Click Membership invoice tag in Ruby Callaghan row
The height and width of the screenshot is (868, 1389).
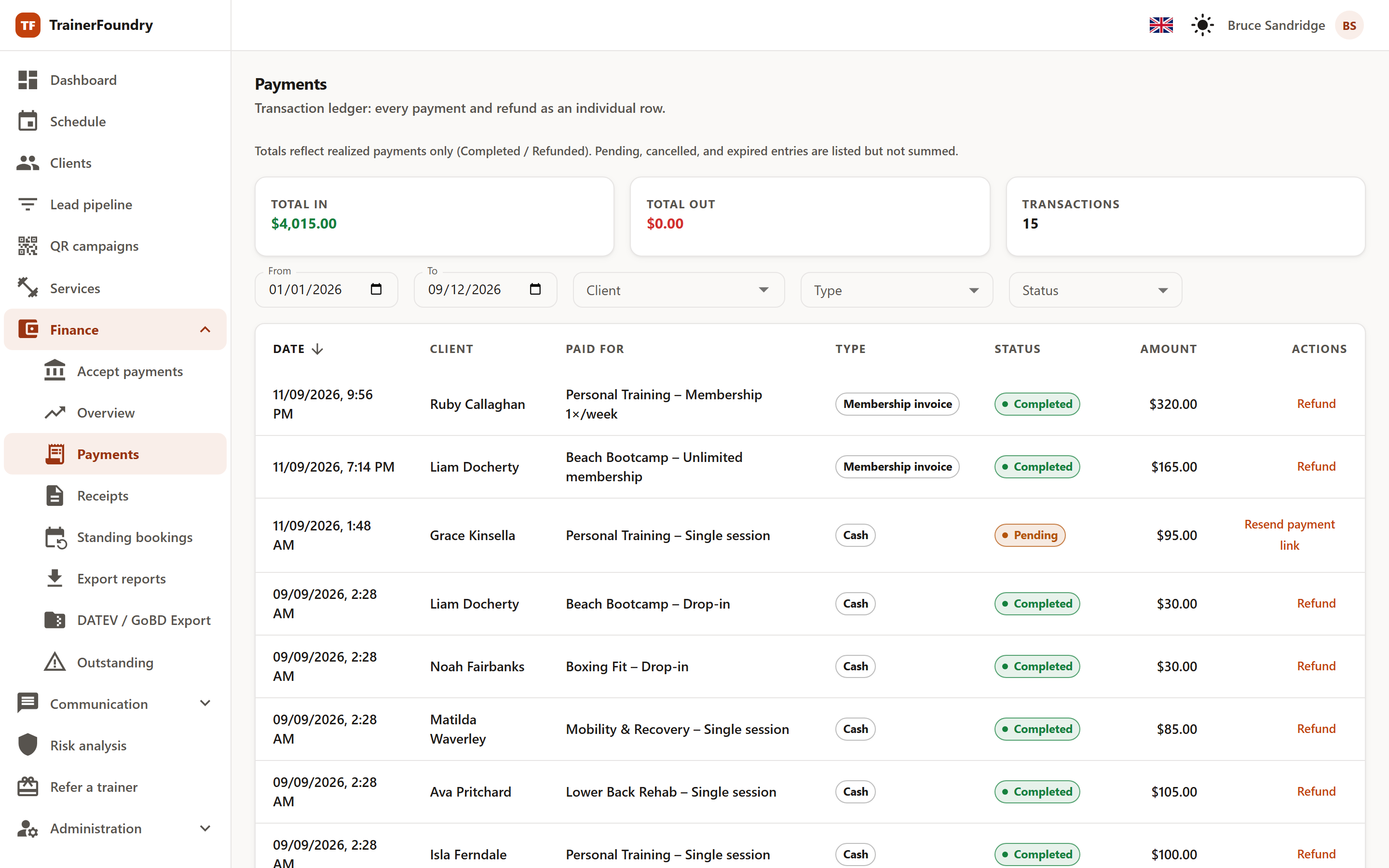point(897,404)
